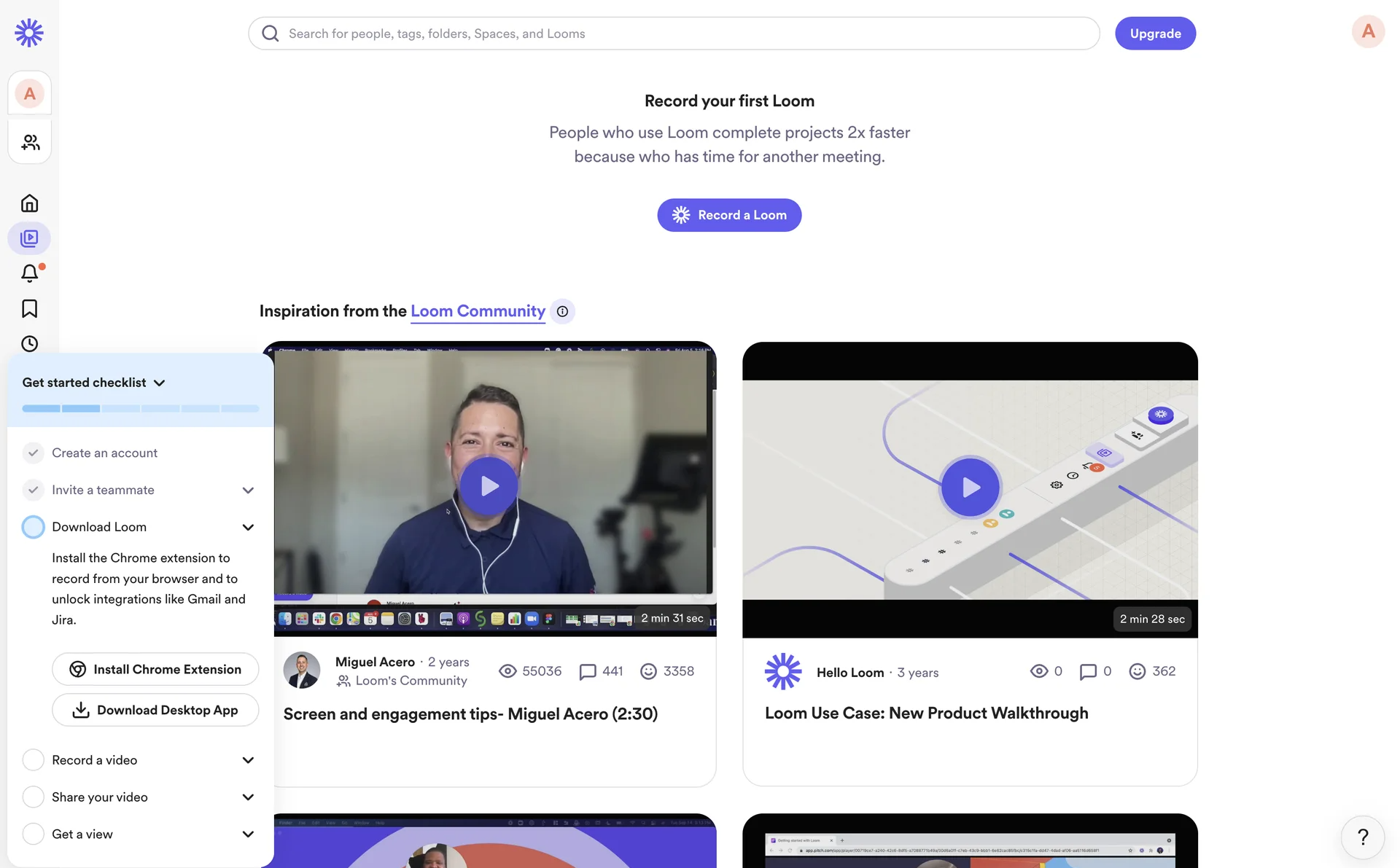Screen dimensions: 1400x868
Task: Click Download Desktop App
Action: 155,710
